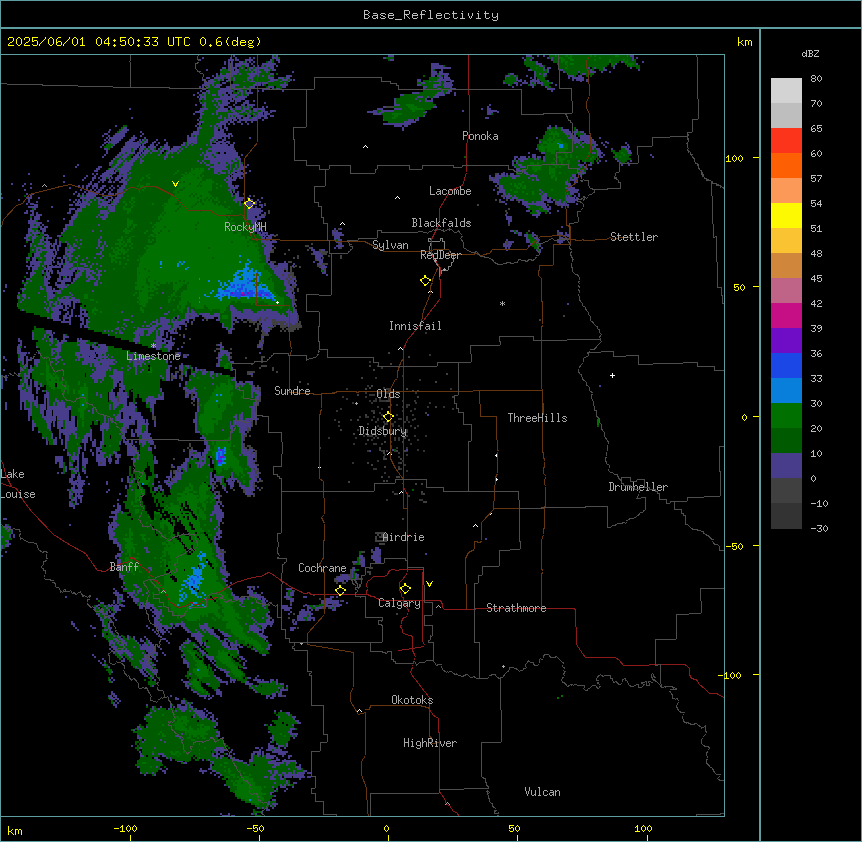The image size is (862, 842).
Task: Click the asterisk marker above Limestone
Action: pyautogui.click(x=153, y=345)
